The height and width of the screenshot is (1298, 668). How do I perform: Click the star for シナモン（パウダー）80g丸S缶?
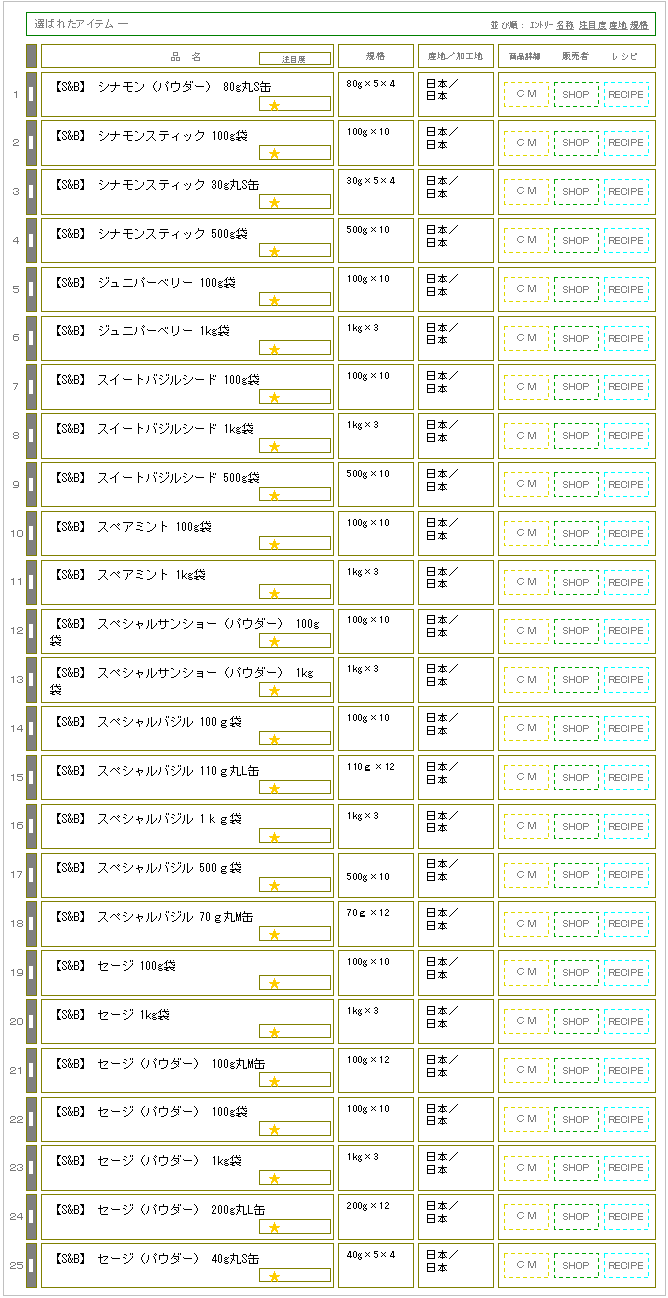click(x=274, y=105)
